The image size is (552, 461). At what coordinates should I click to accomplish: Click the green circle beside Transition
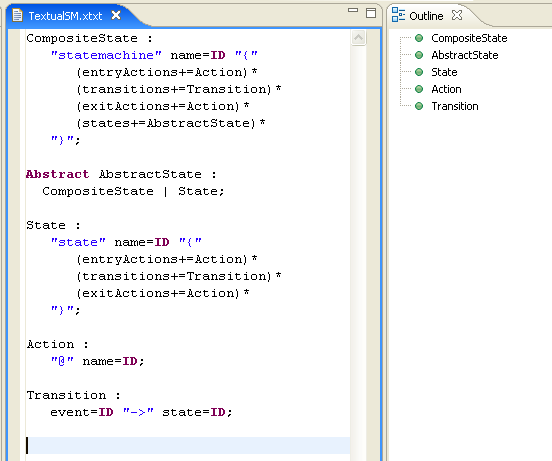click(419, 106)
